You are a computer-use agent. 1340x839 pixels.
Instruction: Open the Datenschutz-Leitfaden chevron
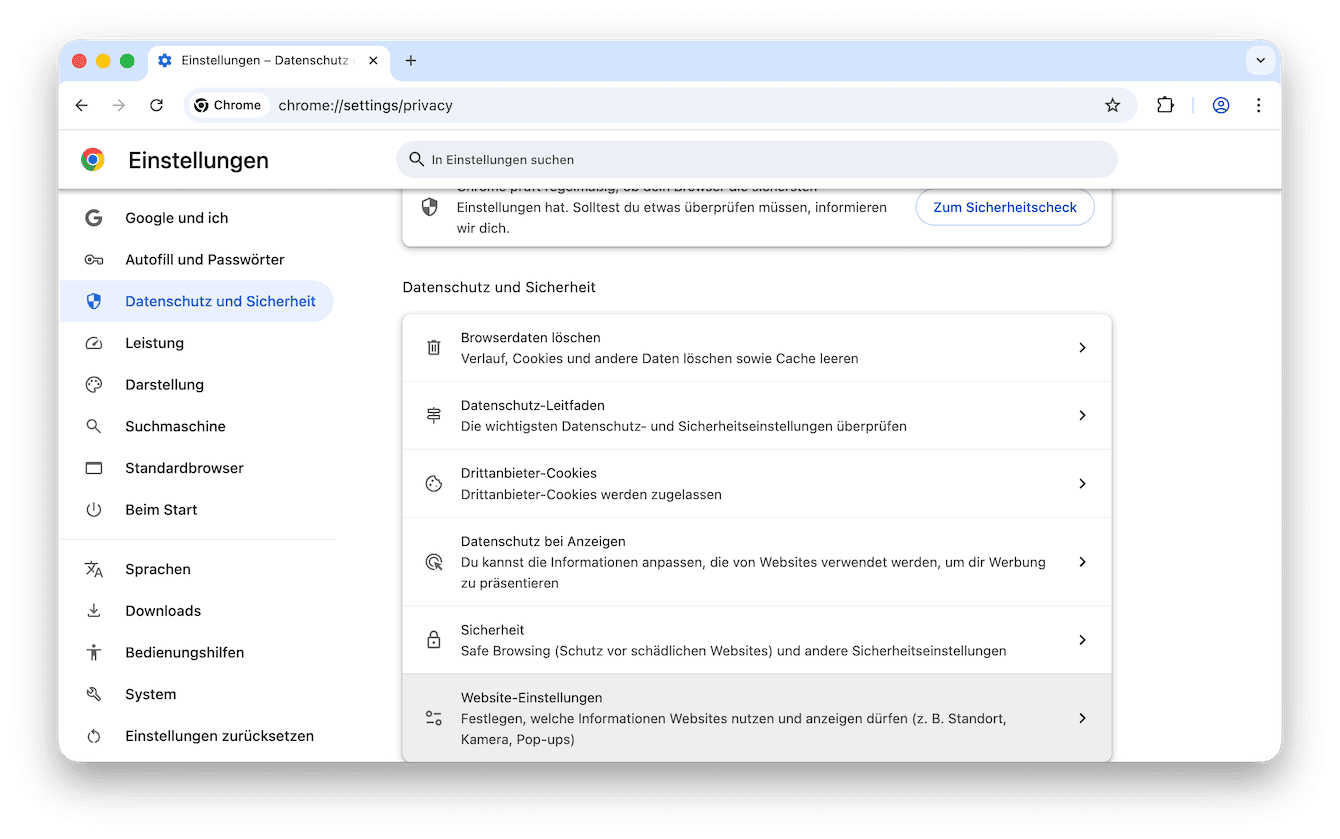[x=1082, y=415]
